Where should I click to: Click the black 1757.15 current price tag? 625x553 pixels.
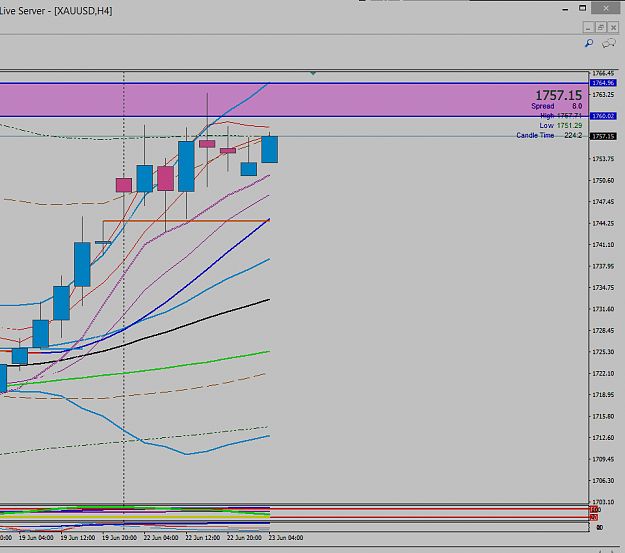tap(603, 136)
